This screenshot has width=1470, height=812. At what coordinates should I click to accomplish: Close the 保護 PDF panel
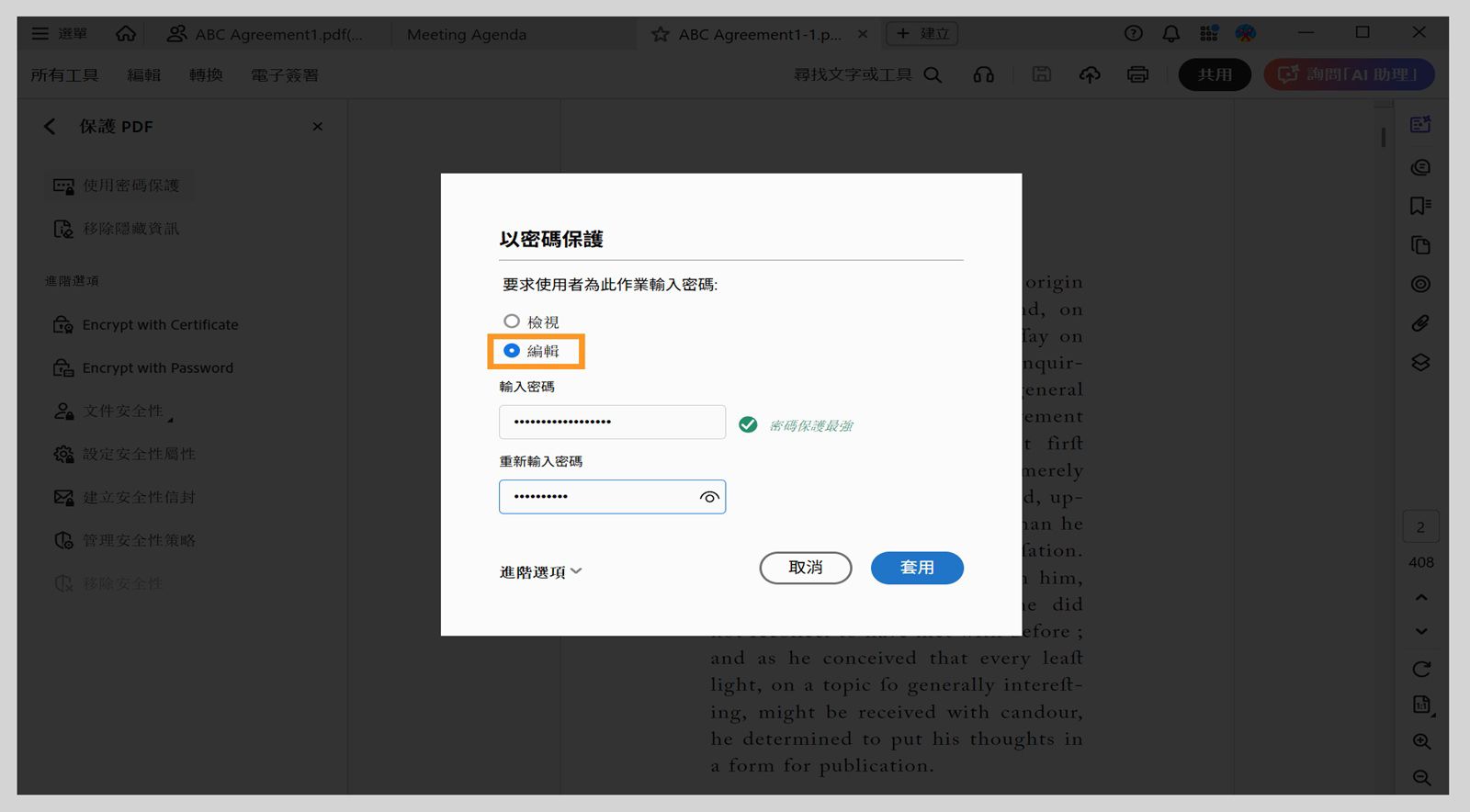click(318, 127)
